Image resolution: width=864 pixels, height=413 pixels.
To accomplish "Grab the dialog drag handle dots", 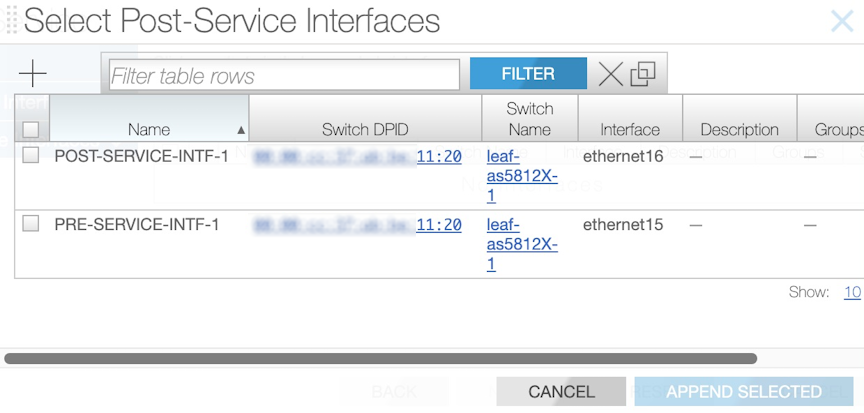I will click(12, 21).
